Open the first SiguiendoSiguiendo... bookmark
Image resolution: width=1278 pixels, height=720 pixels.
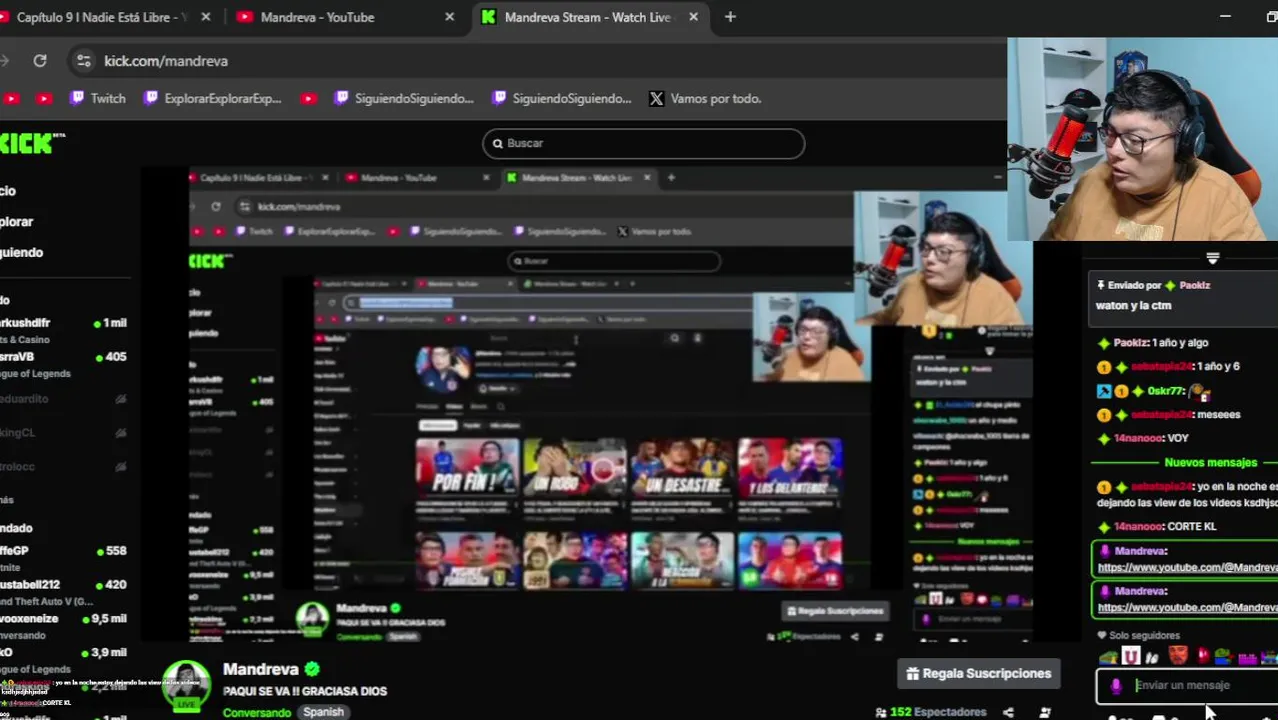(404, 98)
